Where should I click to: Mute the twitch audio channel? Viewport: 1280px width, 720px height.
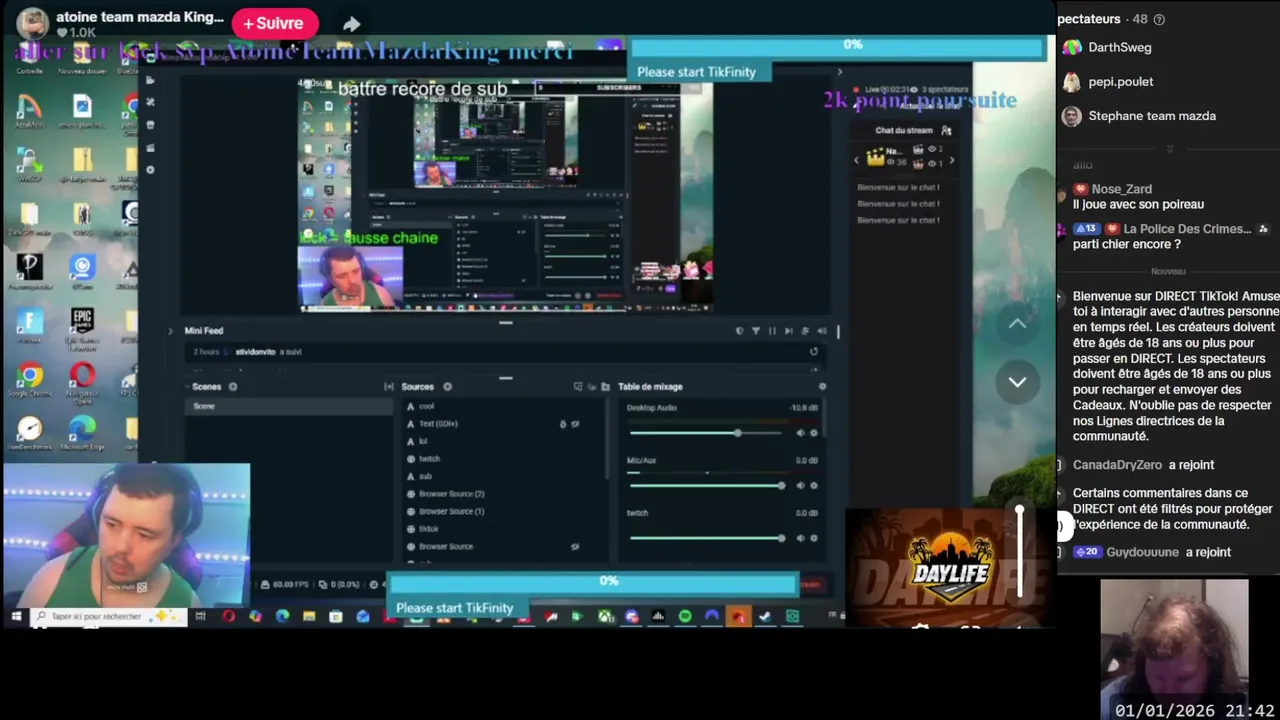pyautogui.click(x=800, y=538)
